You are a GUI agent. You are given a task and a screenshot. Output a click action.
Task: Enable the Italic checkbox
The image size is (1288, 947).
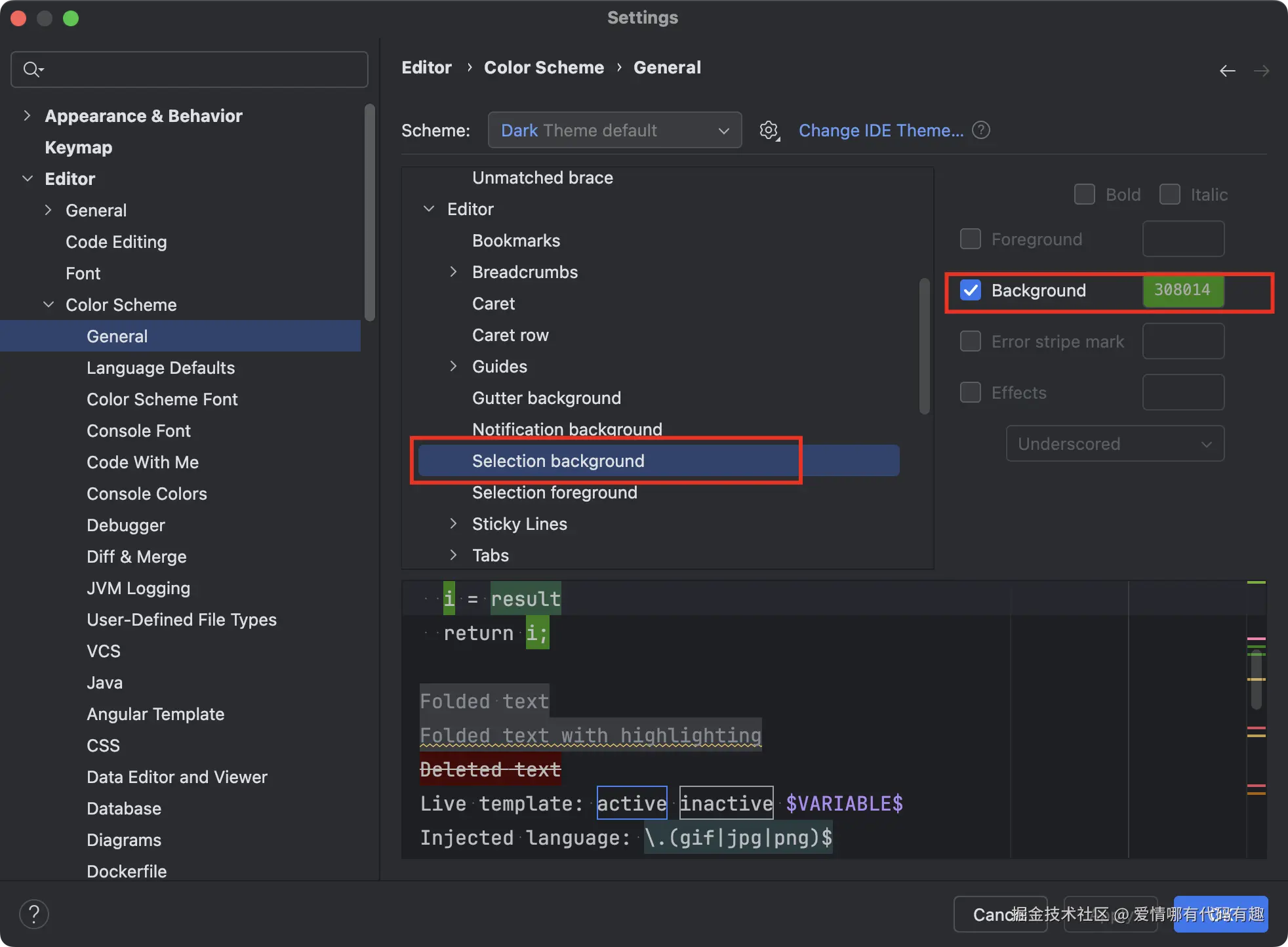tap(1170, 195)
